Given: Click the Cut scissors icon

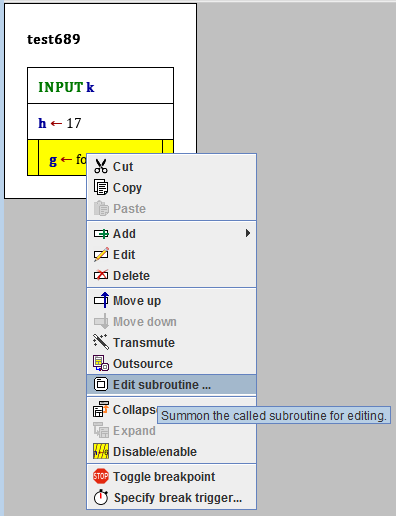Looking at the screenshot, I should (x=101, y=166).
